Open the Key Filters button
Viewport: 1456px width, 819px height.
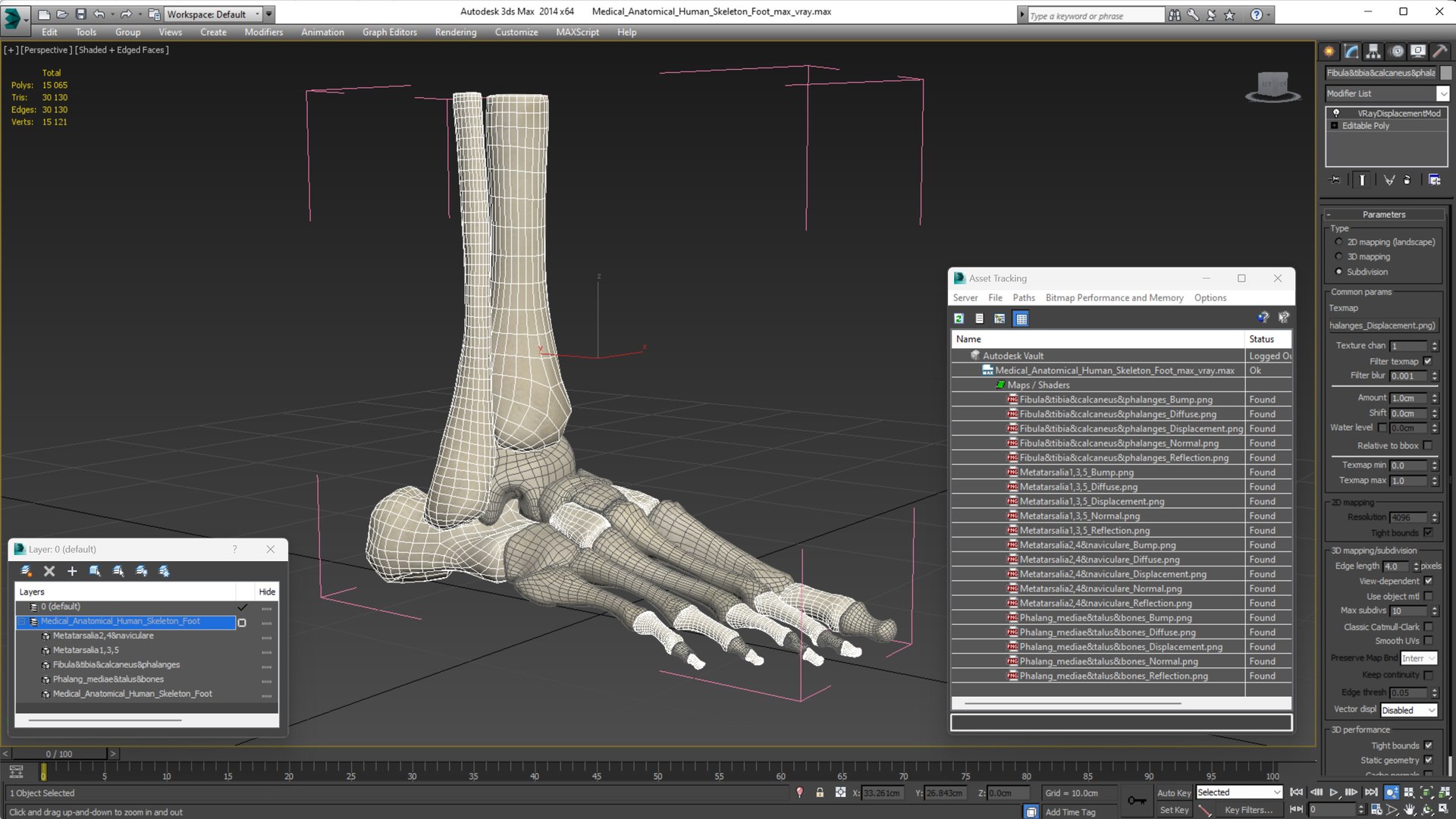click(1248, 810)
